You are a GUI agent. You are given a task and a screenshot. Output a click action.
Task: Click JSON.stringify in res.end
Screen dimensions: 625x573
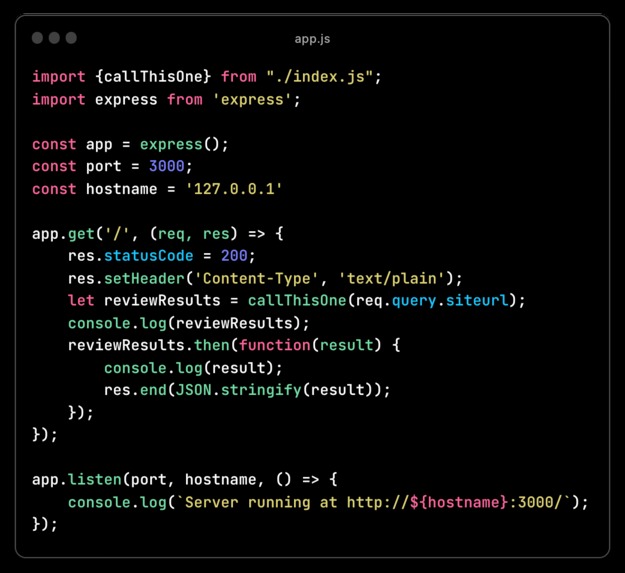point(238,390)
